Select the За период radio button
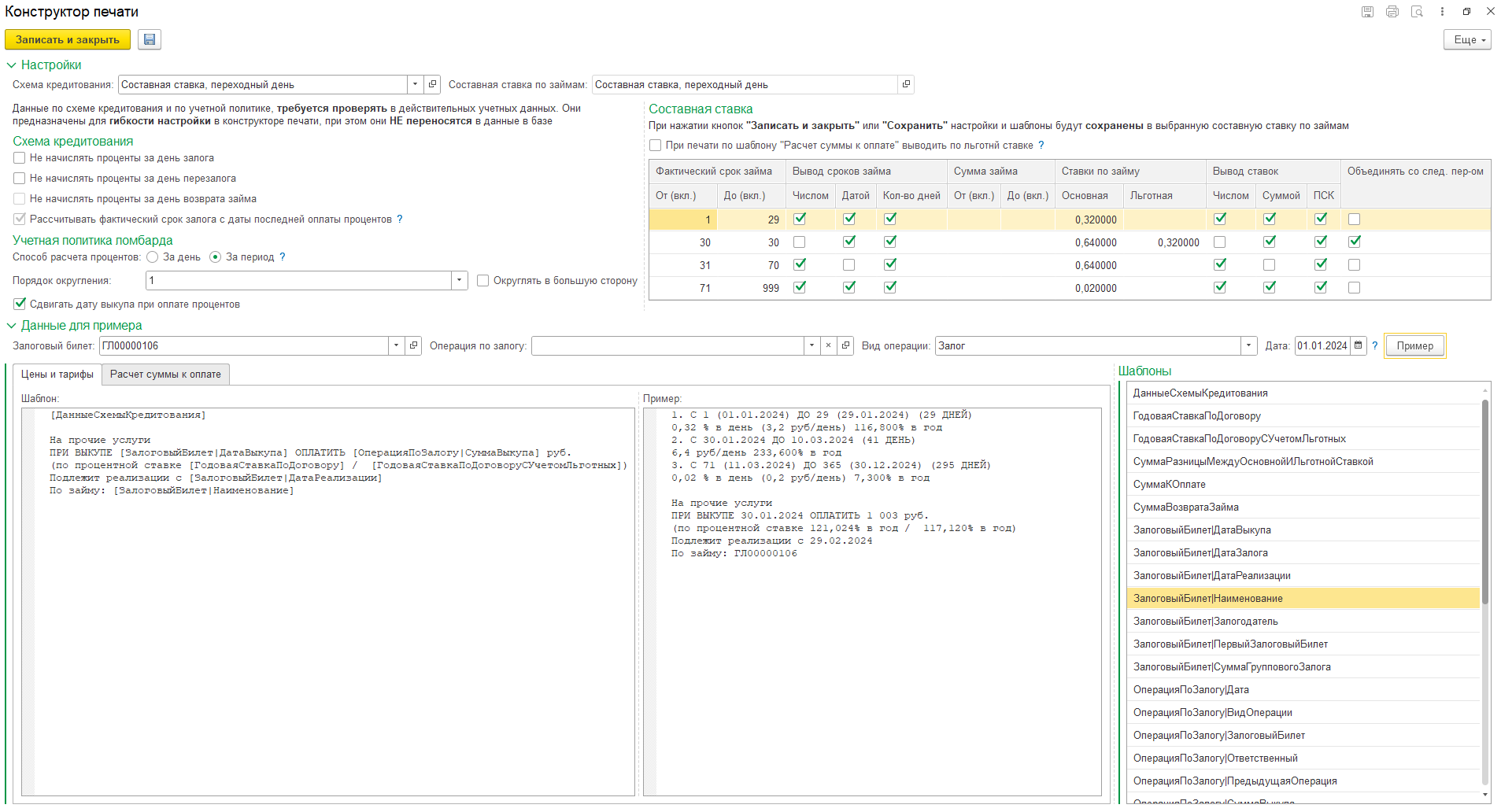 pyautogui.click(x=216, y=257)
